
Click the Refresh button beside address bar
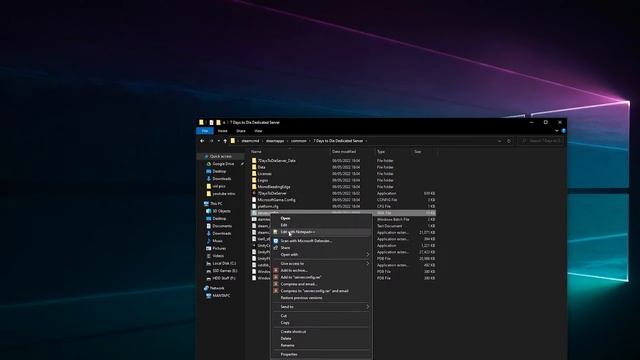[509, 141]
